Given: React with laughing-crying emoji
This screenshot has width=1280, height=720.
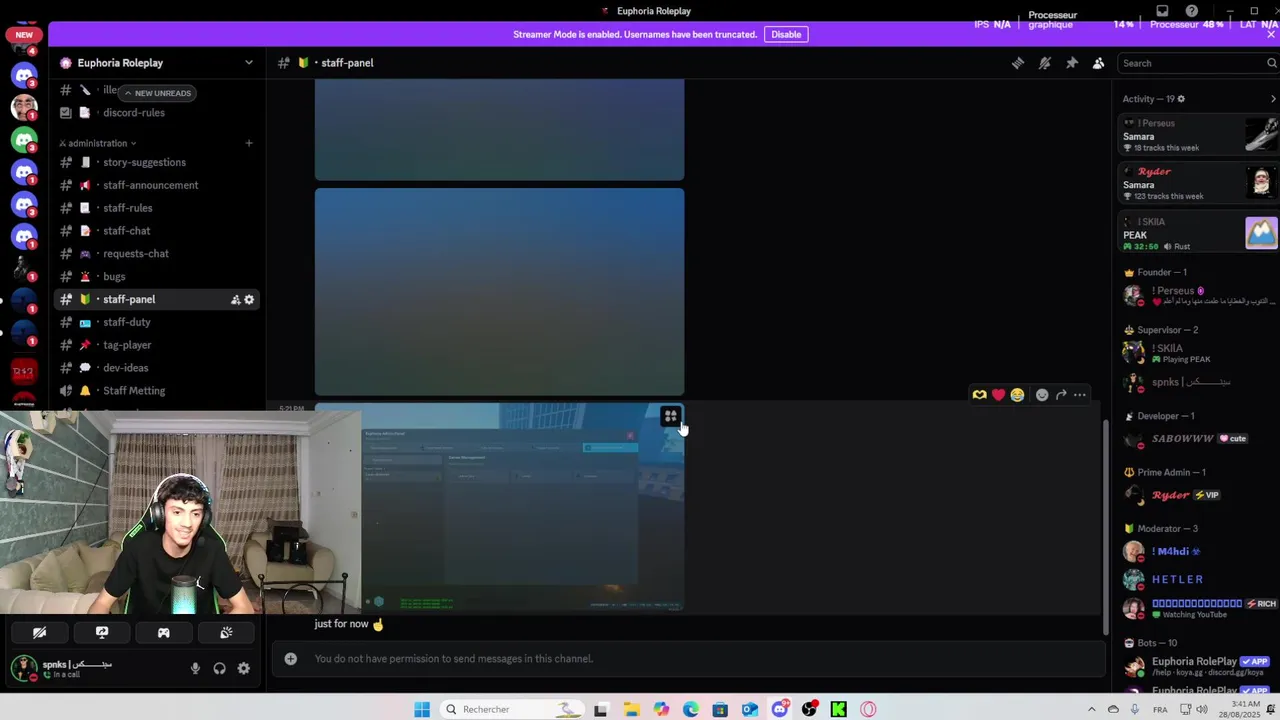Looking at the screenshot, I should point(1017,395).
